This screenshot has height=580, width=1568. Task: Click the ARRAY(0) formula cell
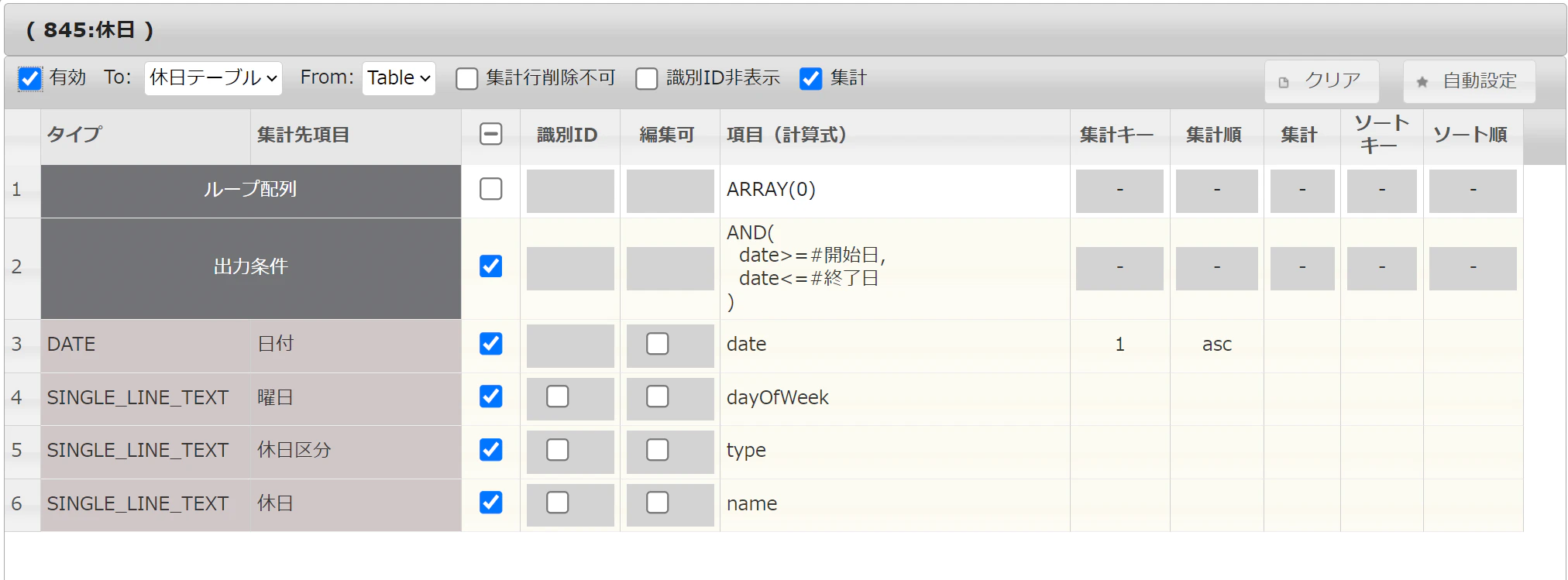point(895,190)
